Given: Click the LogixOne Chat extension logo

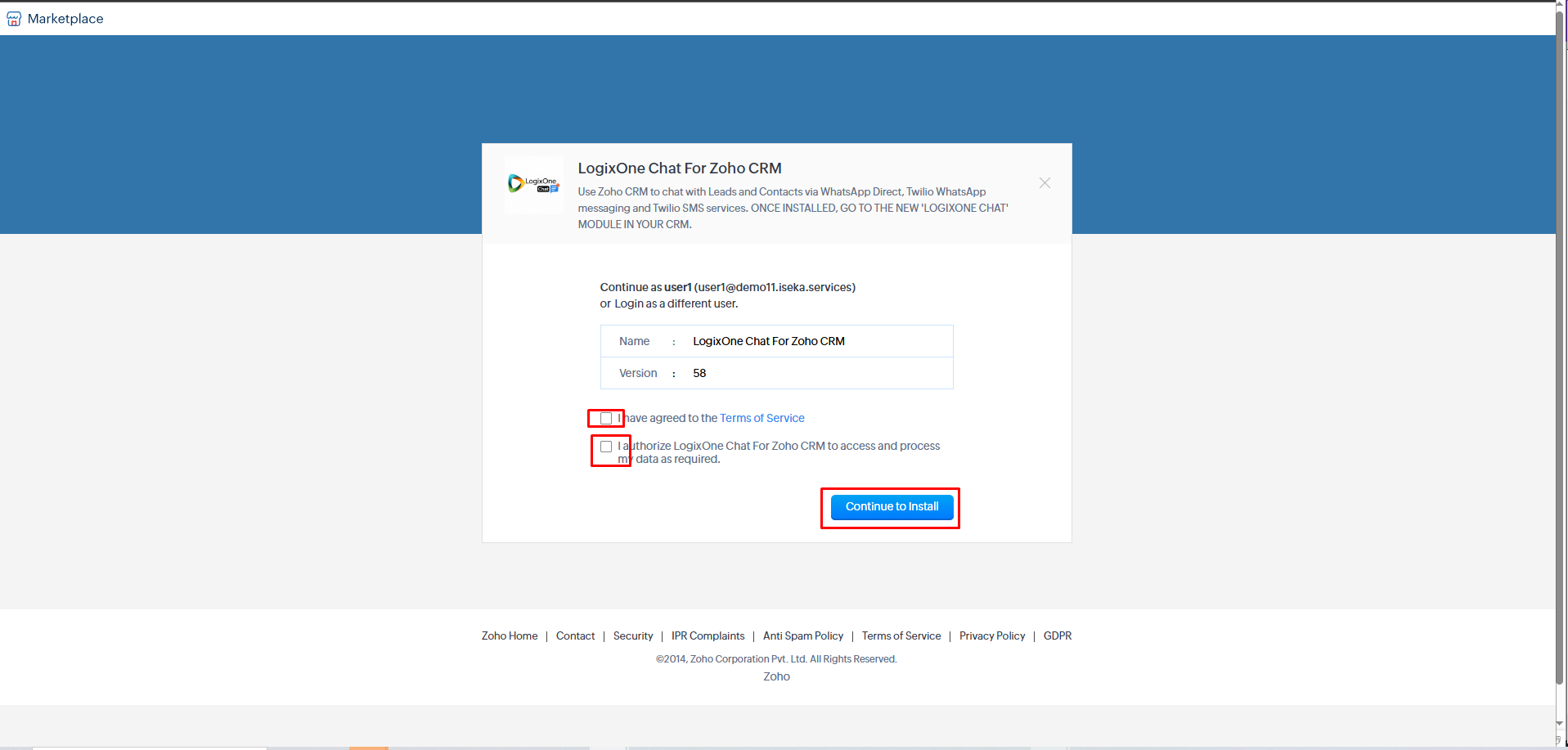Looking at the screenshot, I should tap(534, 185).
